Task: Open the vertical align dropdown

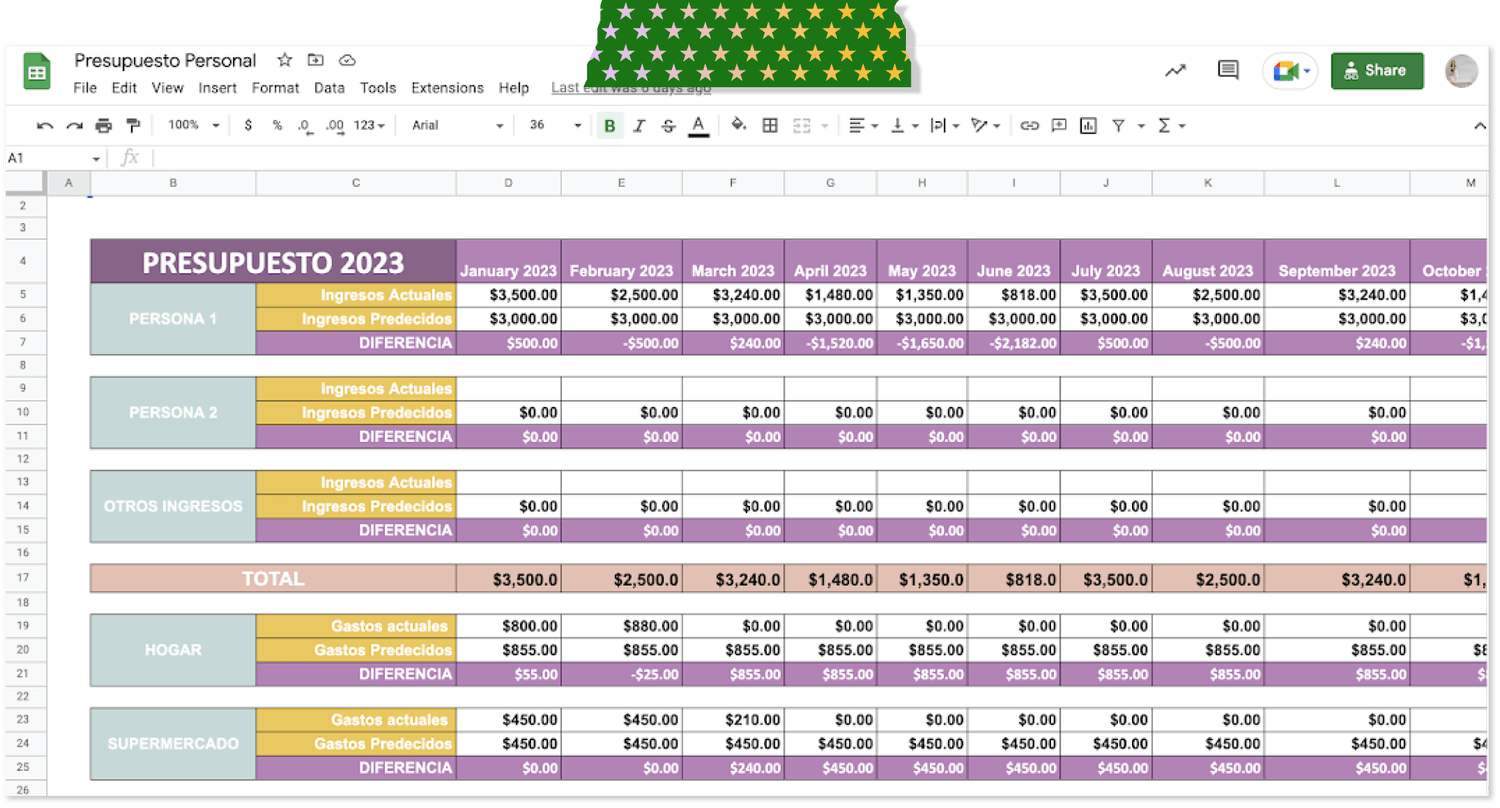Action: tap(903, 126)
